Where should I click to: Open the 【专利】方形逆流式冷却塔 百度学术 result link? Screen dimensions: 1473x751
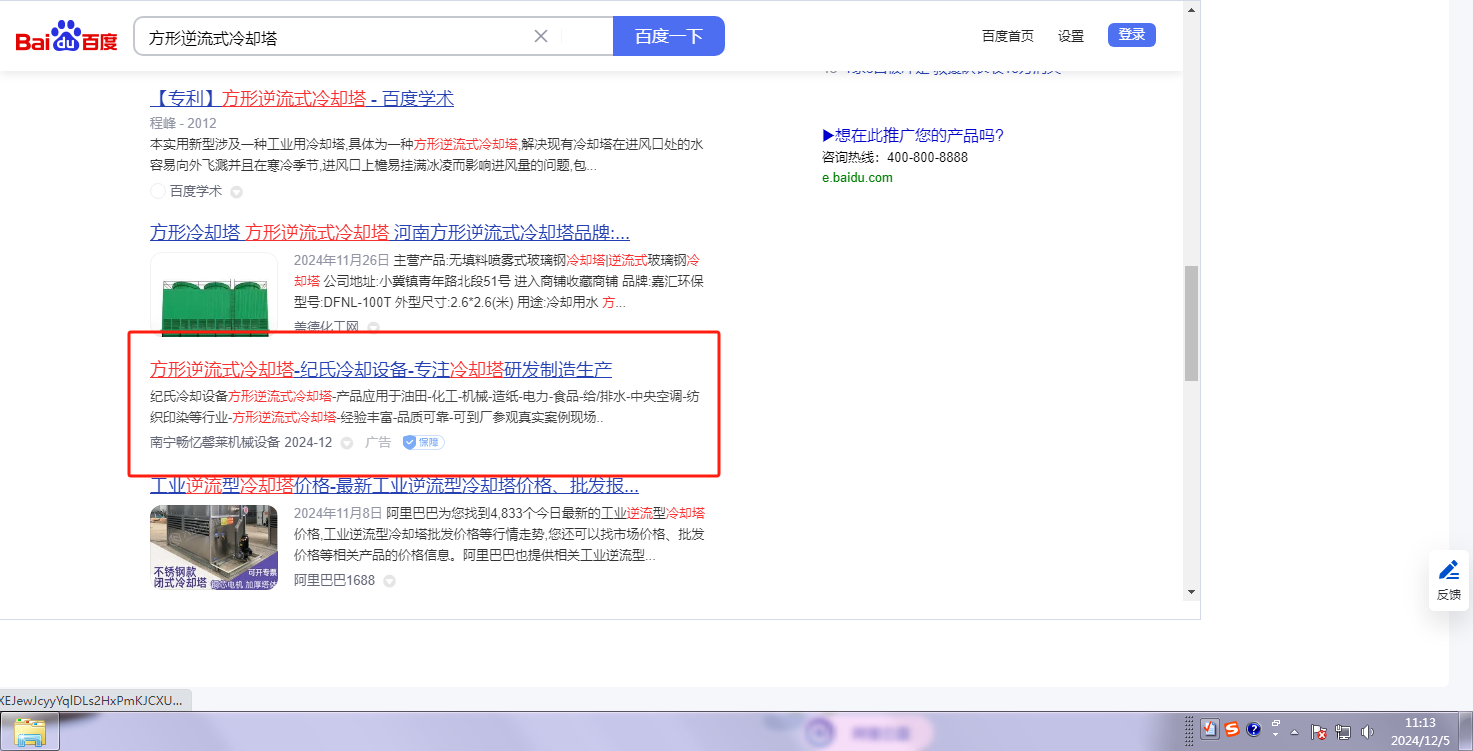[301, 99]
